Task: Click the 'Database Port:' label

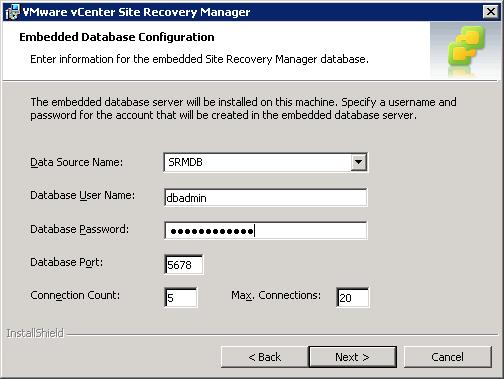Action: (x=66, y=262)
